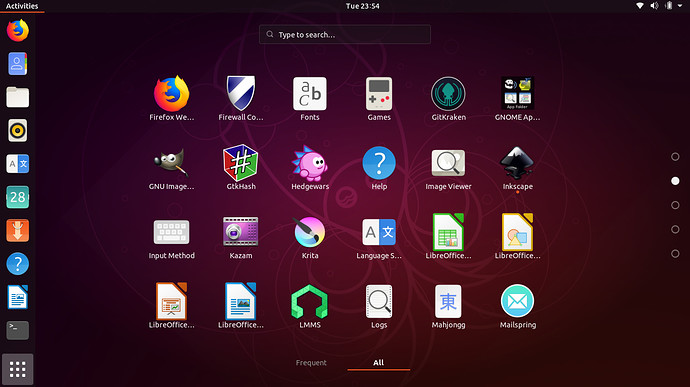Open LibreOffice Writer from the dock
690x387 pixels.
(x=18, y=297)
